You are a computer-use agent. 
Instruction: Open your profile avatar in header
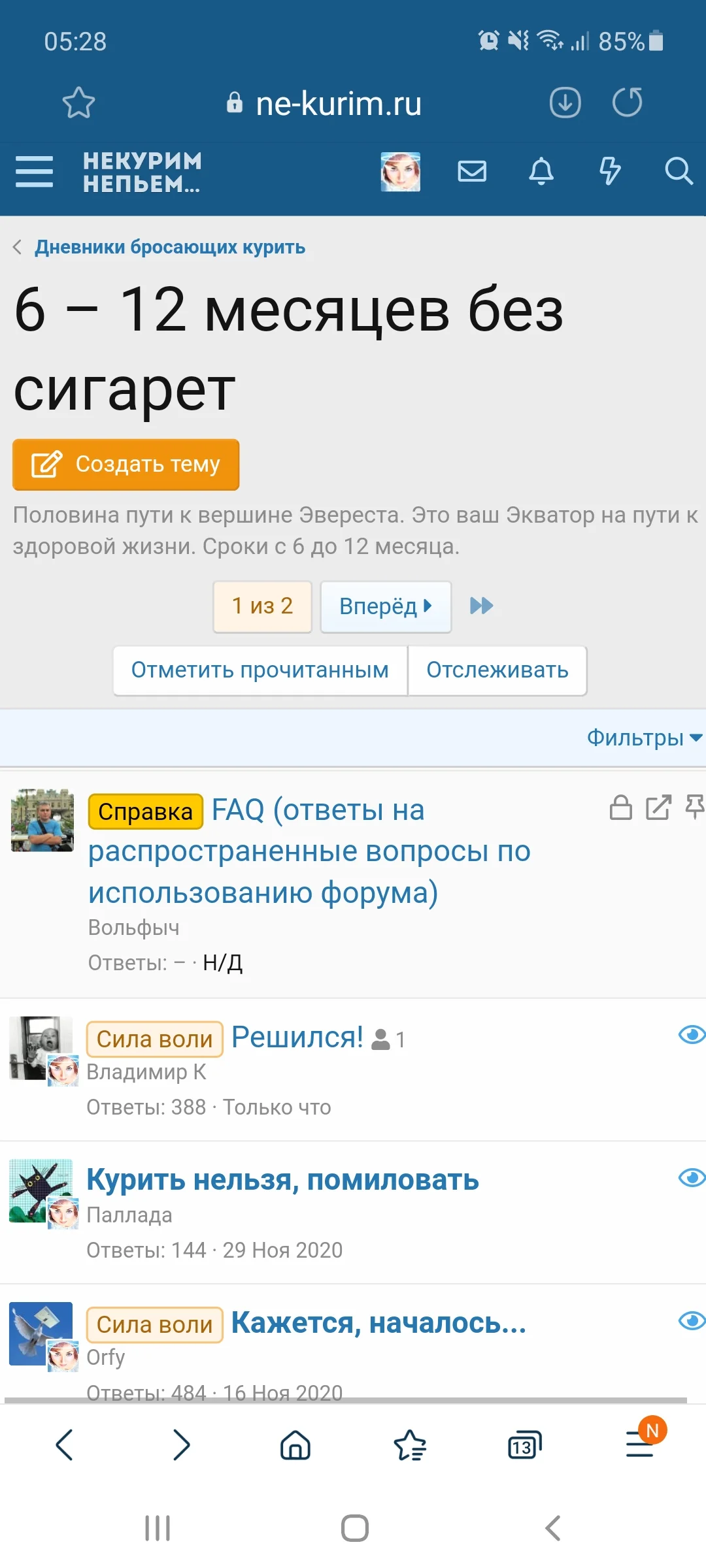coord(399,172)
